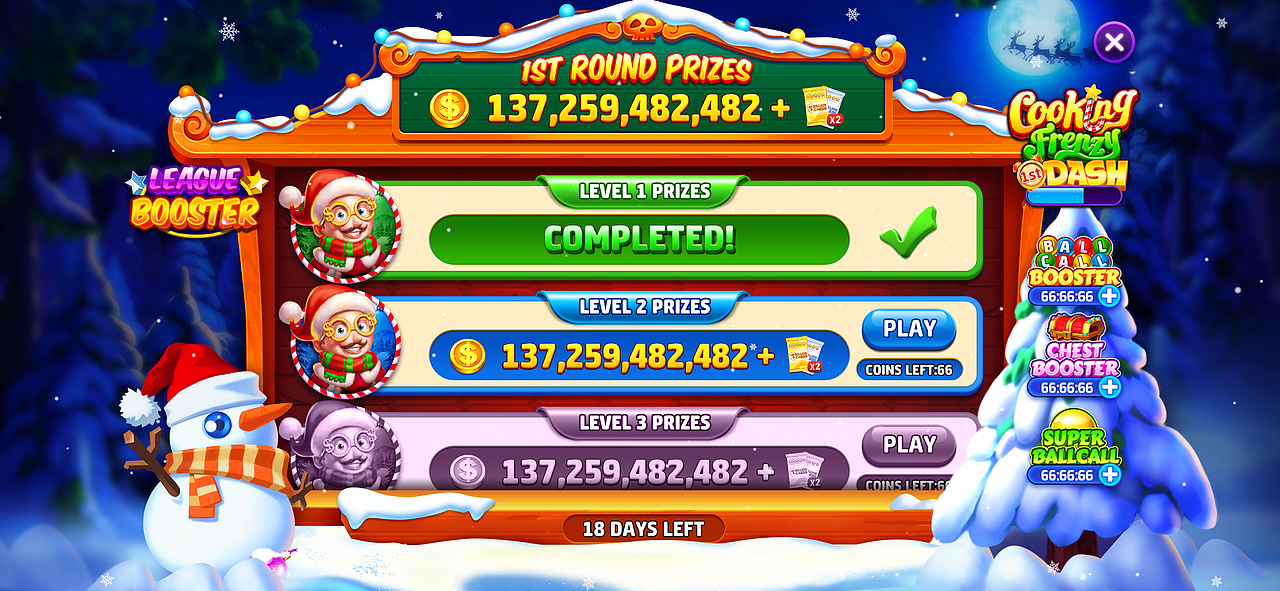Click the Super Ballcall plus button

coord(1109,475)
